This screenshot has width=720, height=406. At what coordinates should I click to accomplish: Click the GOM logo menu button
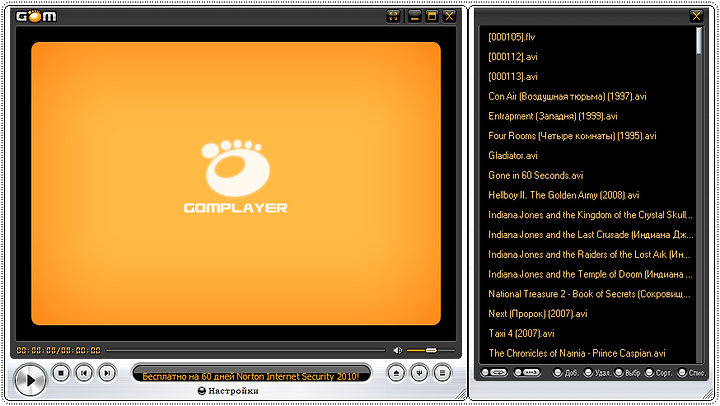[x=36, y=17]
